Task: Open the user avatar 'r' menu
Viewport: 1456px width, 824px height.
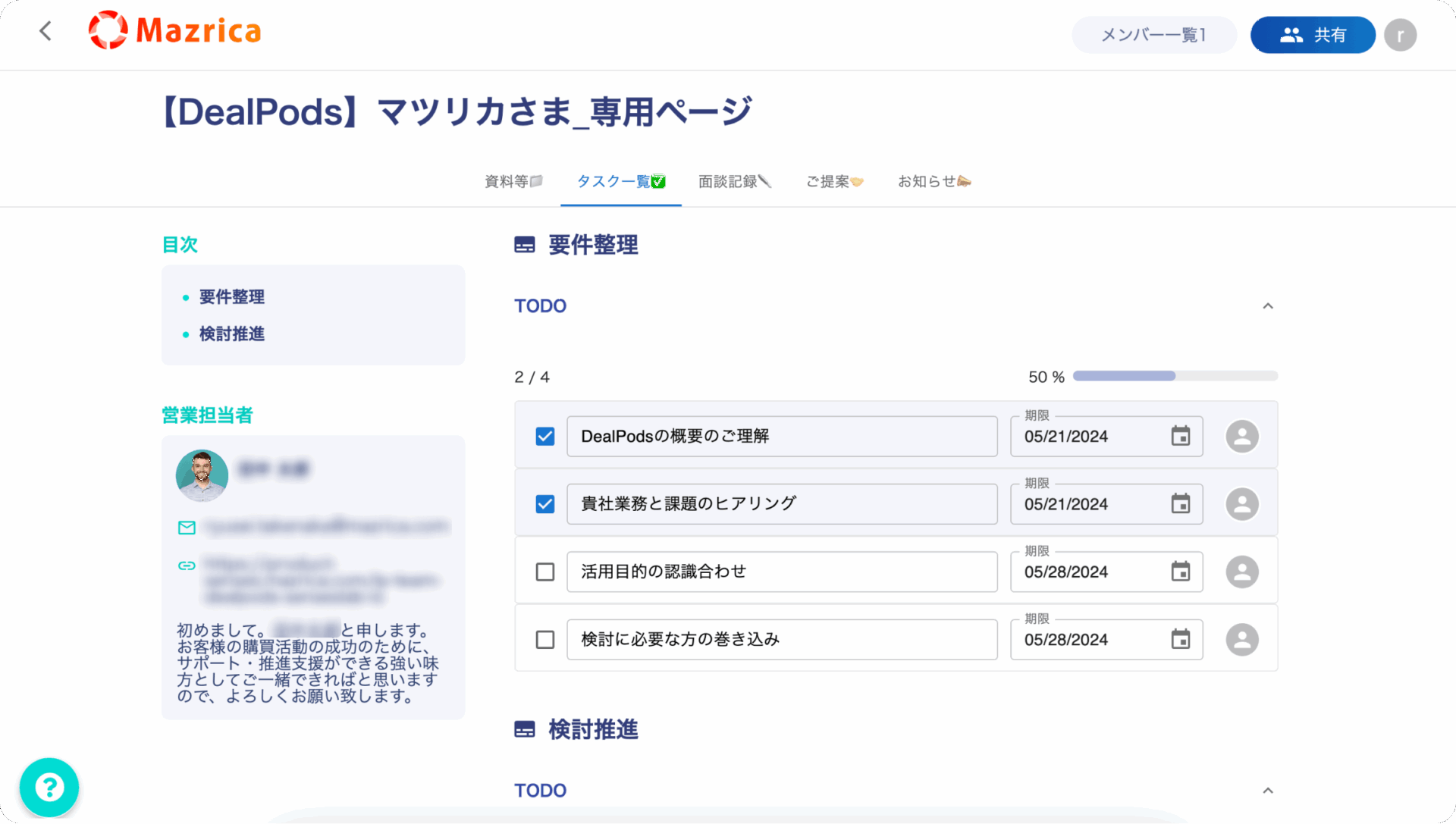Action: [x=1400, y=35]
